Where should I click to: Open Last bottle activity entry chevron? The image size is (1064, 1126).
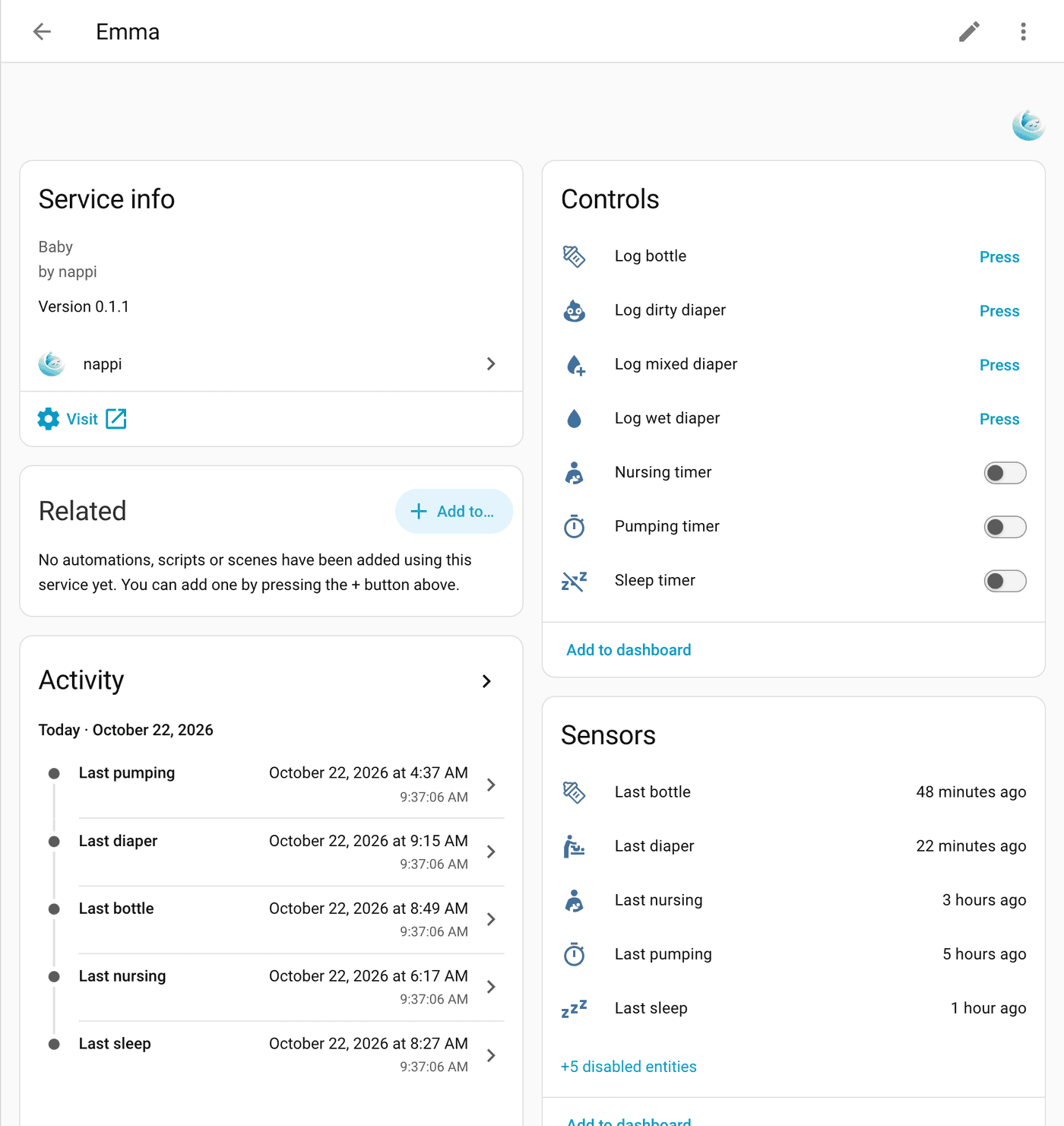[x=491, y=920]
